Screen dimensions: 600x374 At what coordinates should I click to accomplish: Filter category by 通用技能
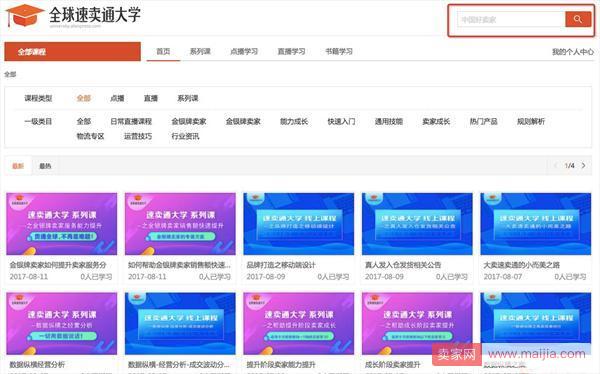389,121
